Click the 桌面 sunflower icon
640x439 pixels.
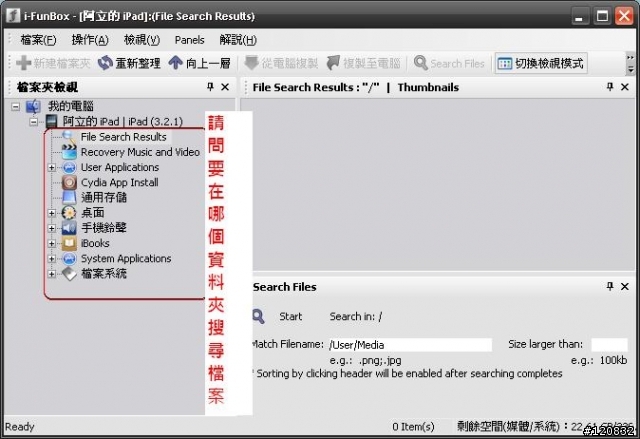(69, 213)
